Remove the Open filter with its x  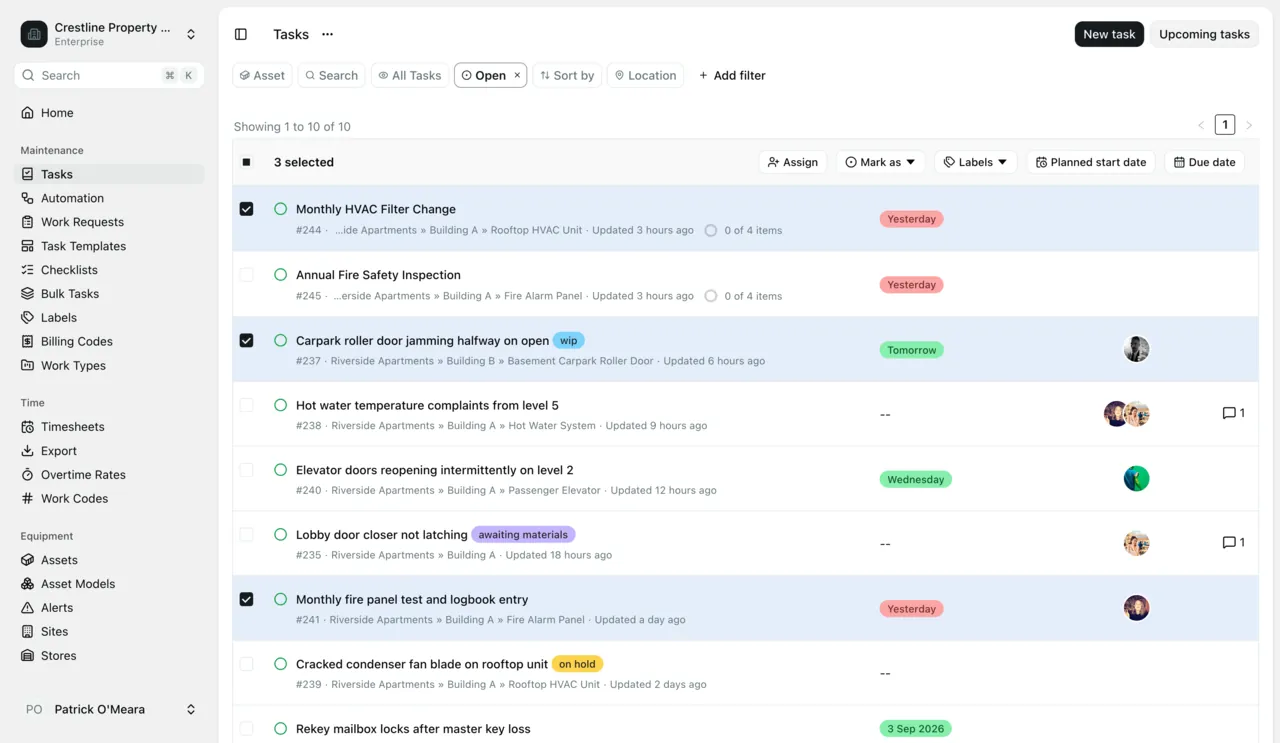(517, 75)
